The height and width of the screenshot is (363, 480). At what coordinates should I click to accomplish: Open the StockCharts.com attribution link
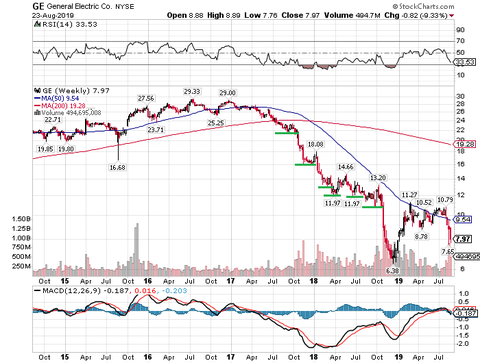(423, 6)
